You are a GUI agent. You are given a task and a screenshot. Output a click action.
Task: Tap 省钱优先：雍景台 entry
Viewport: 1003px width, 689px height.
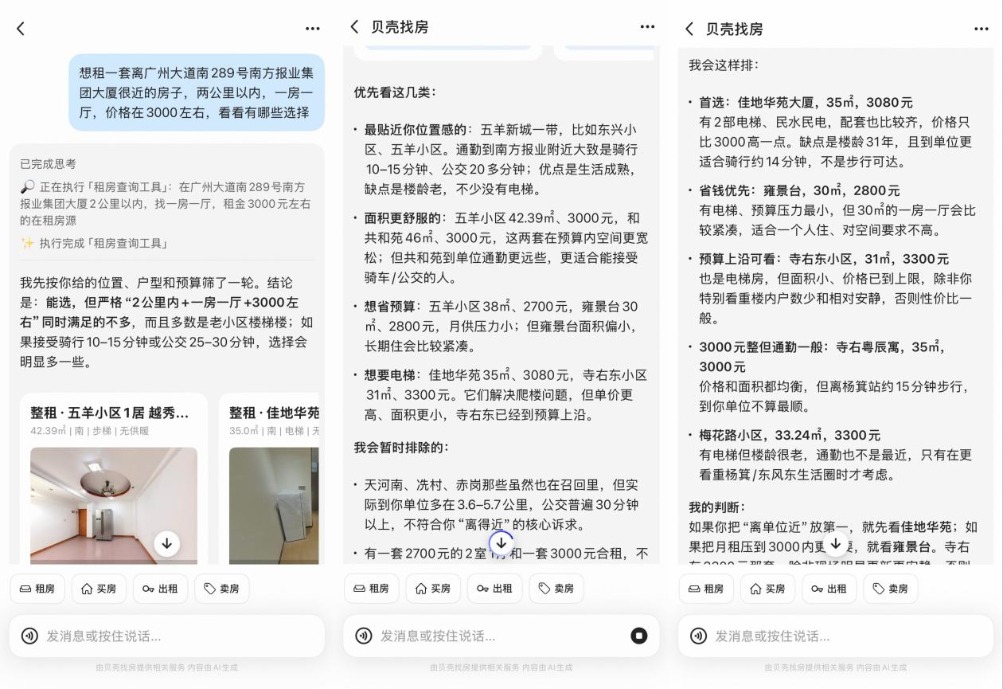tap(832, 210)
